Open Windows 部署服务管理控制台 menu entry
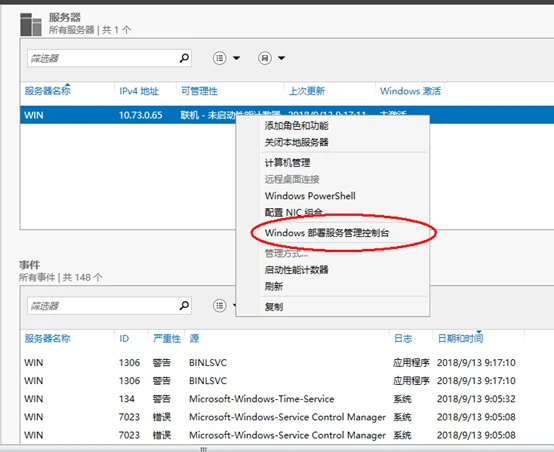 [327, 233]
